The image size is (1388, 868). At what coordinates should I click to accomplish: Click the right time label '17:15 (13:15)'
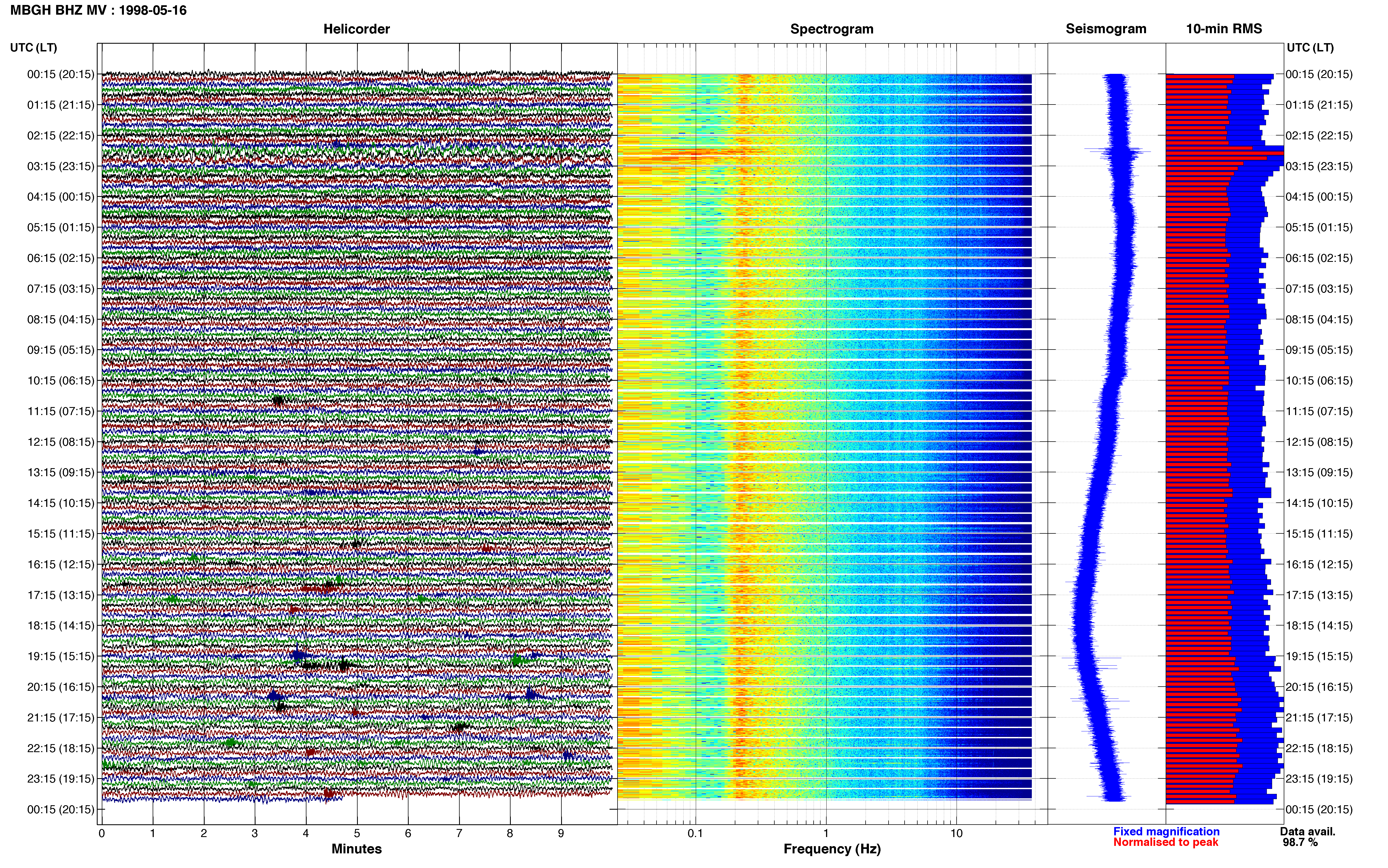click(1319, 595)
